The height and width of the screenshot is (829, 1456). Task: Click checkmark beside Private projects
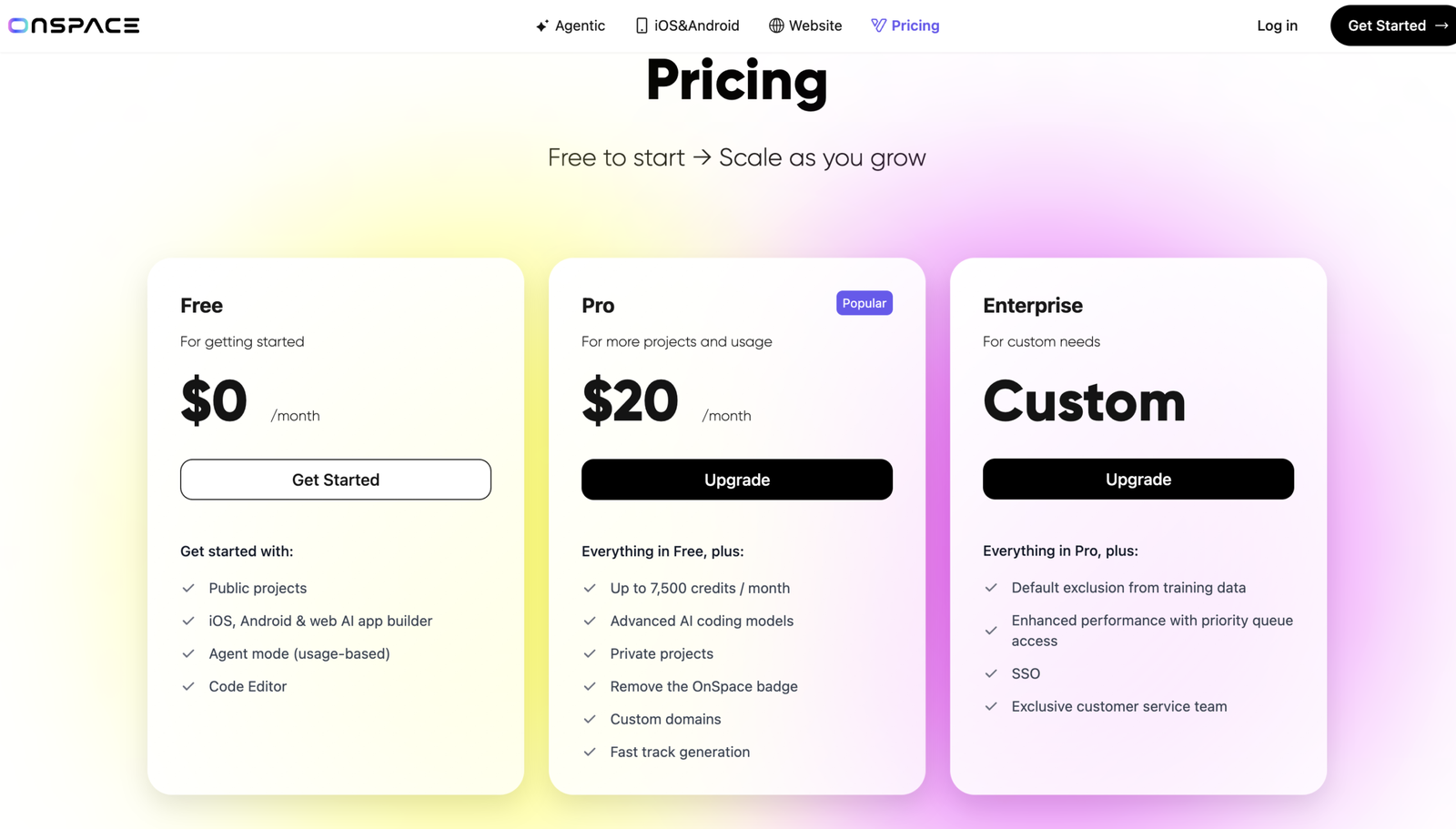click(590, 653)
